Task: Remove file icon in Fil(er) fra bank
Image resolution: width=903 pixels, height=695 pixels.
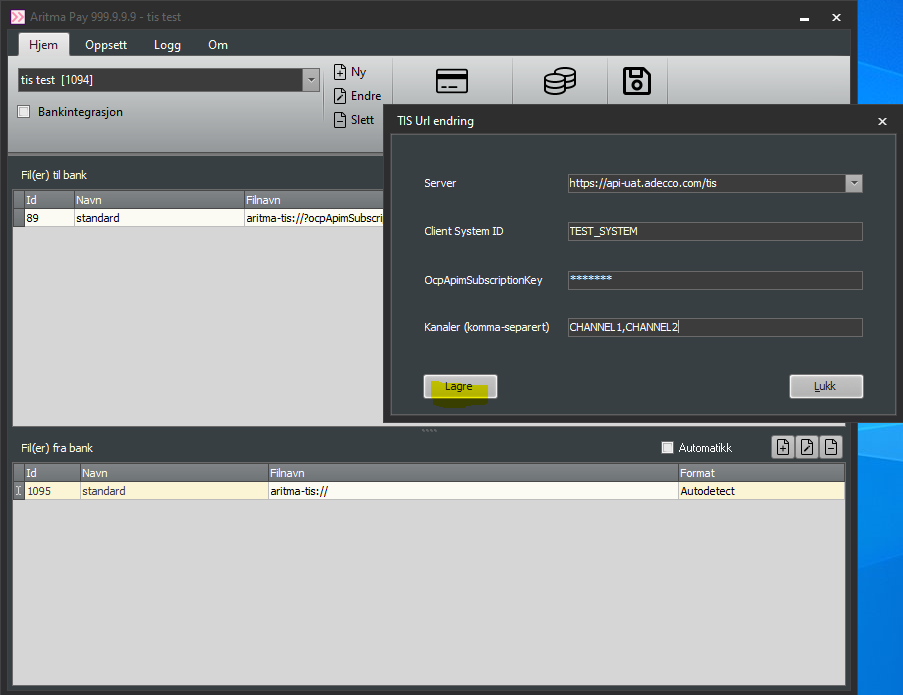Action: pos(831,447)
